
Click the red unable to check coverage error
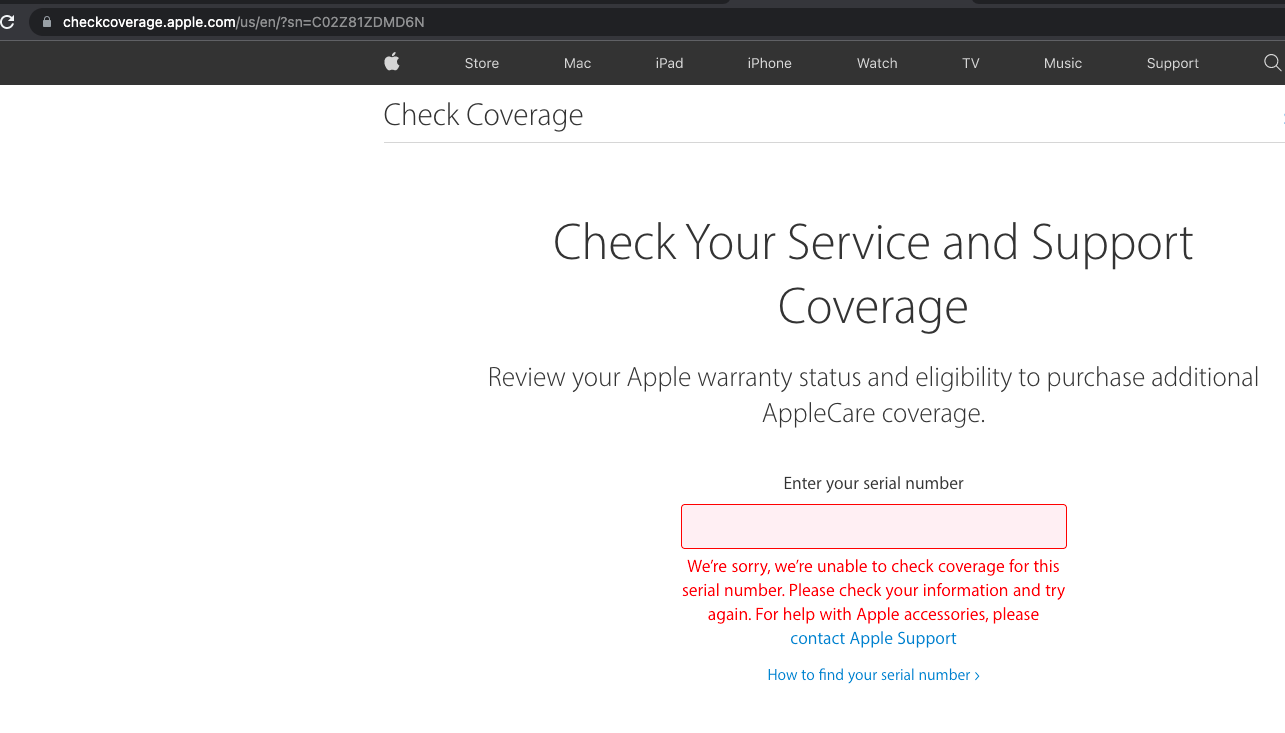pos(873,590)
